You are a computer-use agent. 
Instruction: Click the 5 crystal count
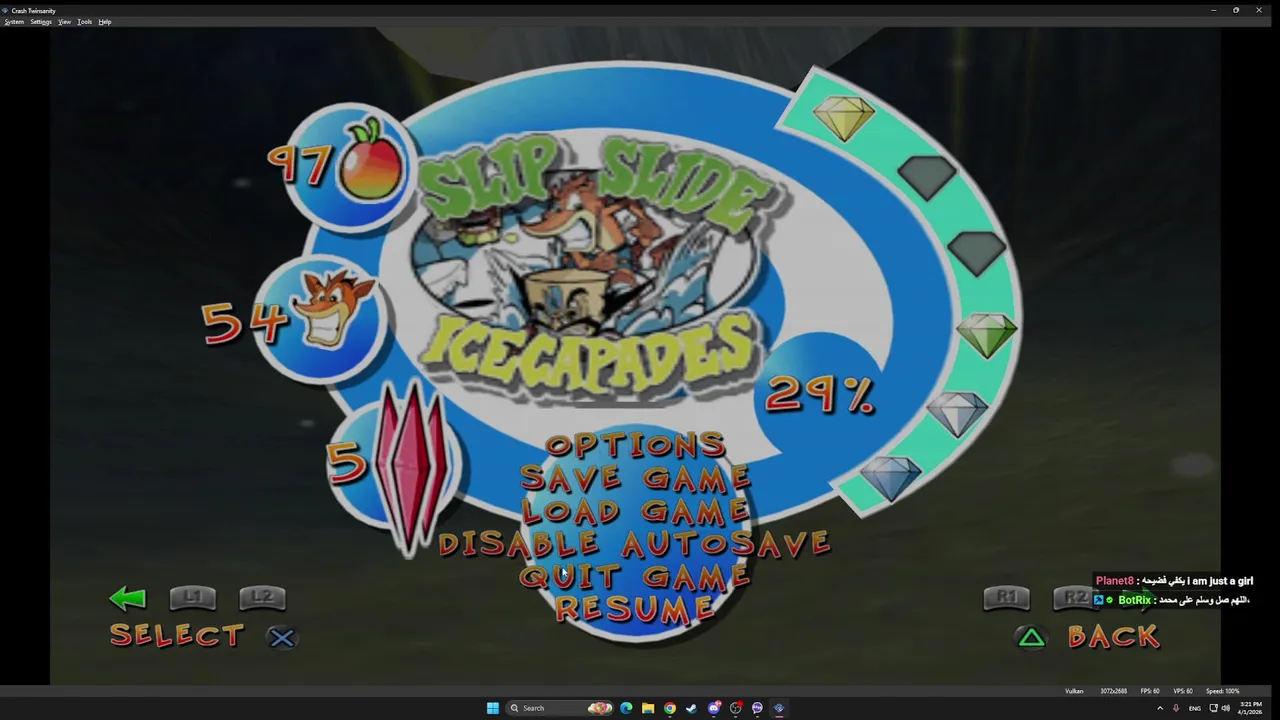347,464
